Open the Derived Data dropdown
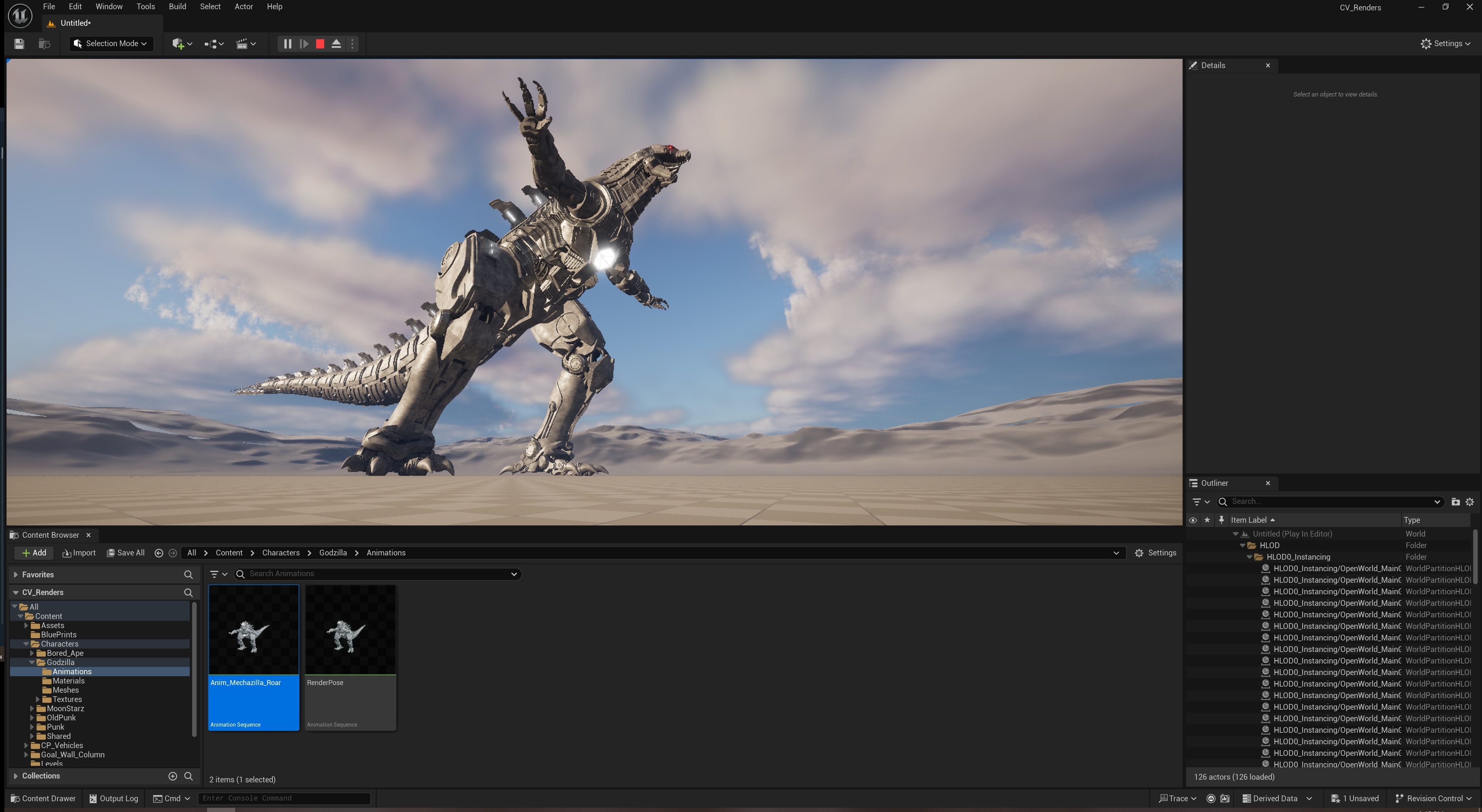This screenshot has width=1482, height=812. click(x=1277, y=799)
